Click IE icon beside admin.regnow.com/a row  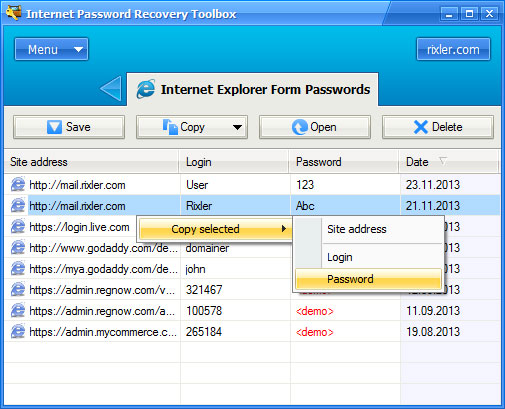tap(18, 311)
